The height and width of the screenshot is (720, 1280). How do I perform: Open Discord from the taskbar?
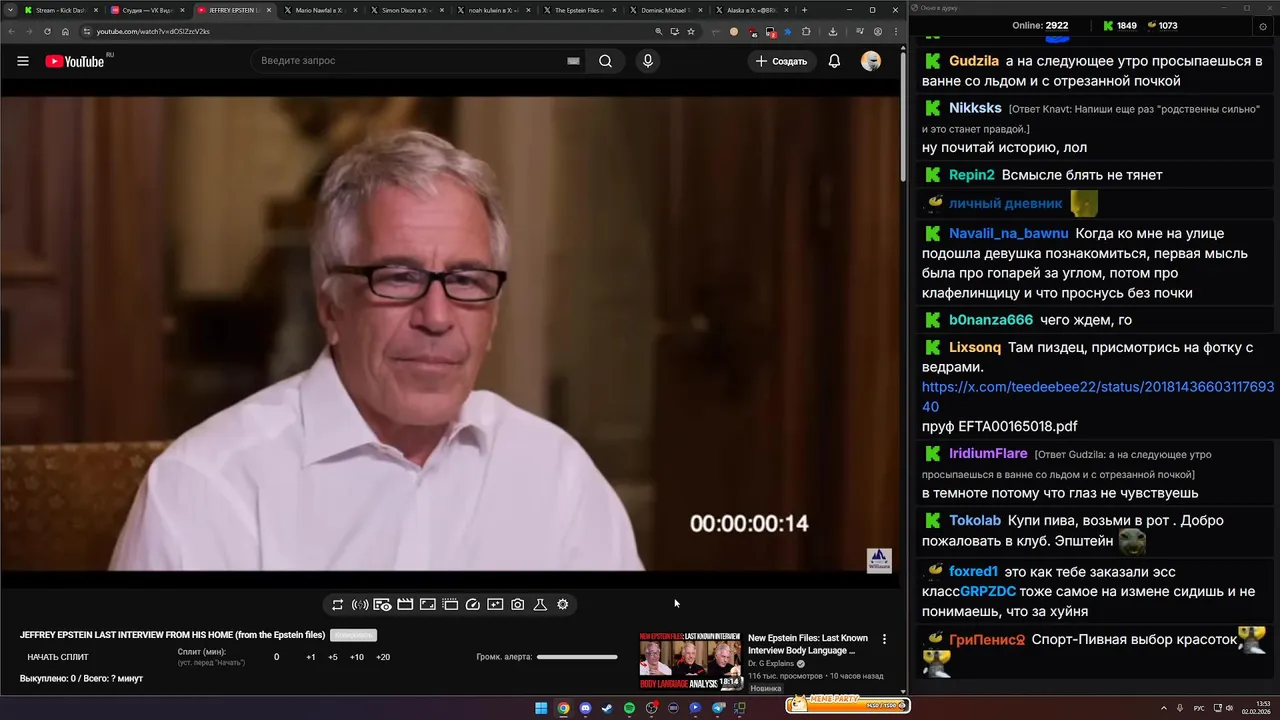pyautogui.click(x=585, y=708)
